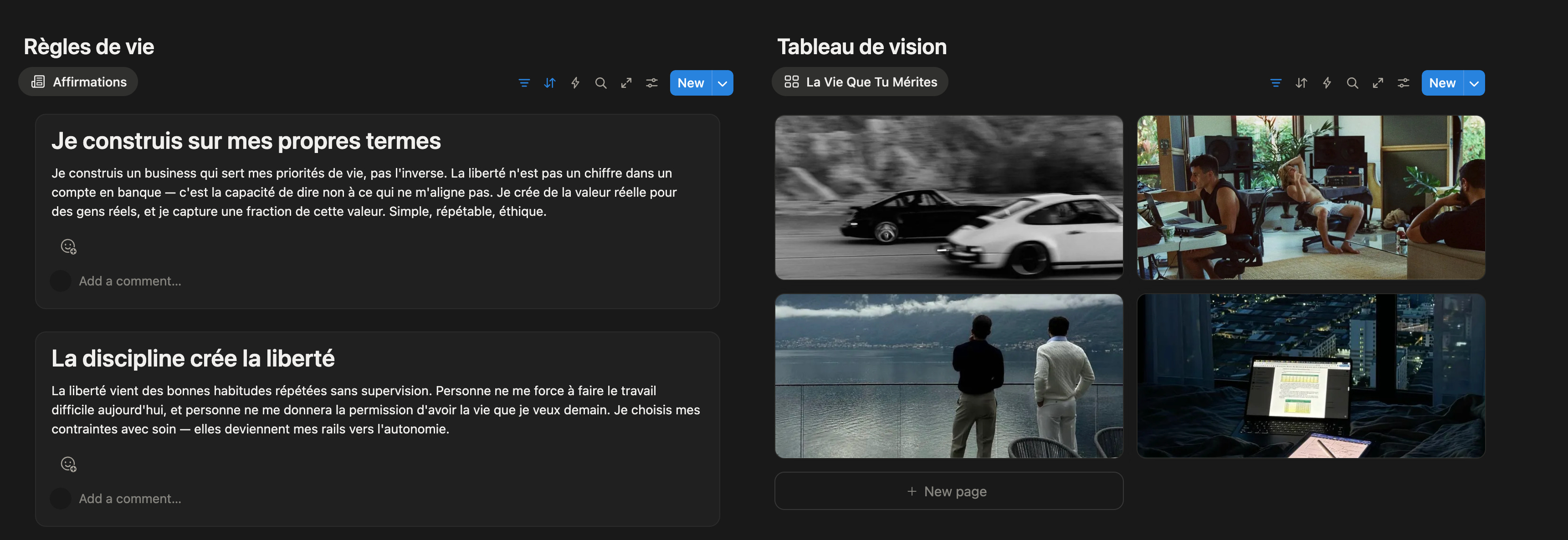Open view settings for Affirmations view

(x=652, y=83)
